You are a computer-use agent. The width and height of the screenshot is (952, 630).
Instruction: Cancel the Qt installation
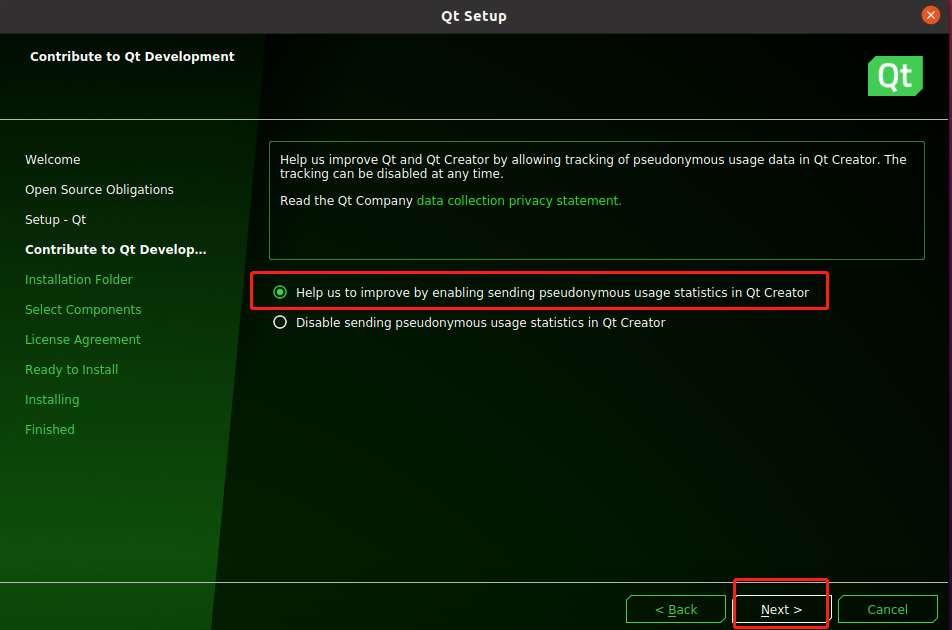tap(887, 609)
